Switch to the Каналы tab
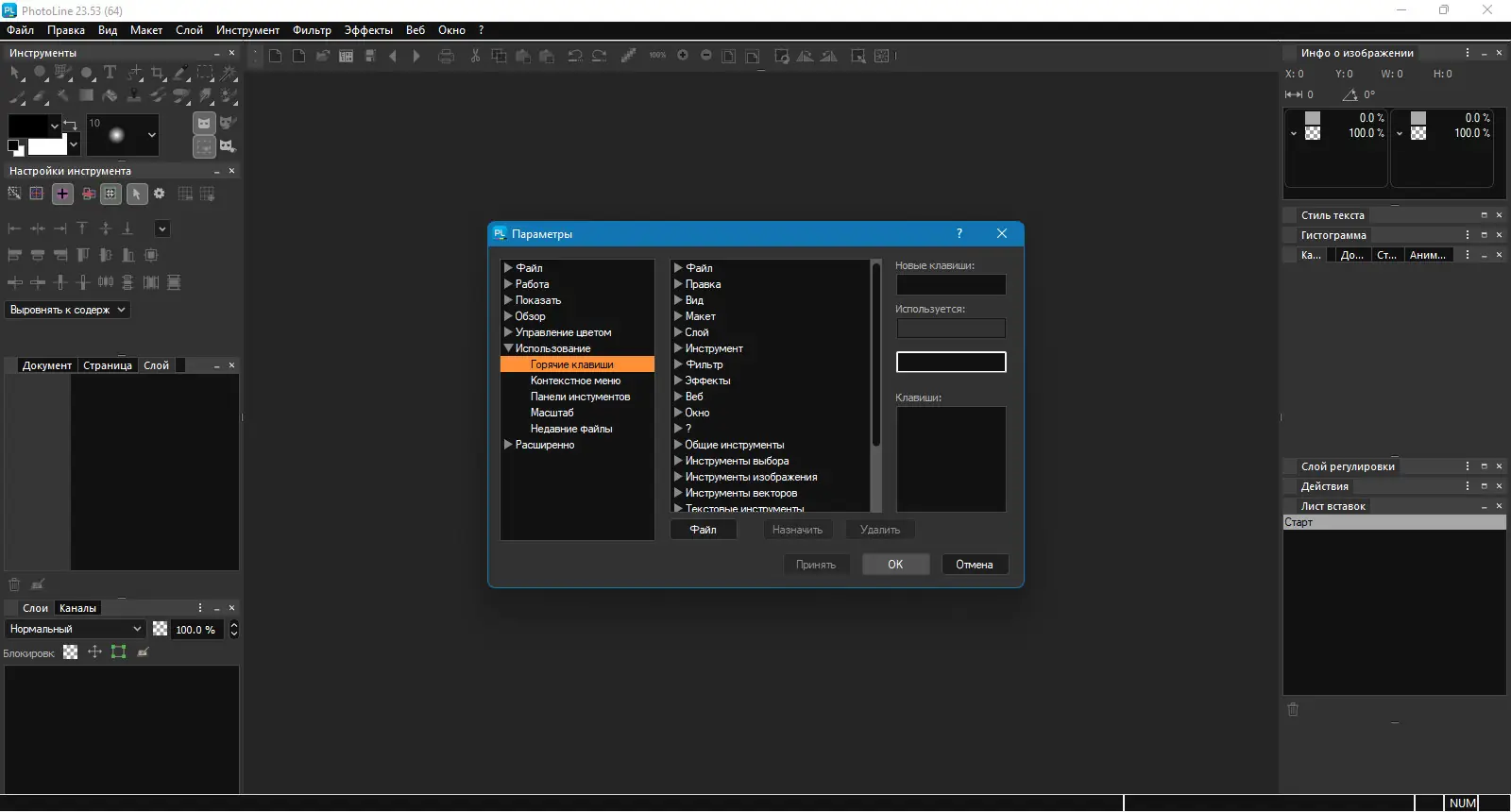Viewport: 1511px width, 812px height. [77, 608]
